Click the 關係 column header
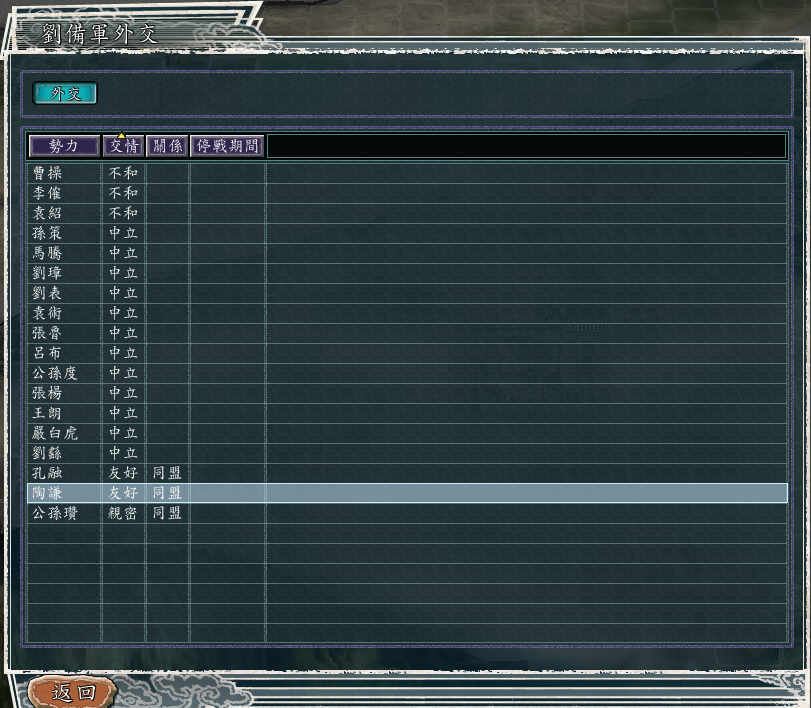Image resolution: width=811 pixels, height=708 pixels. coord(167,146)
